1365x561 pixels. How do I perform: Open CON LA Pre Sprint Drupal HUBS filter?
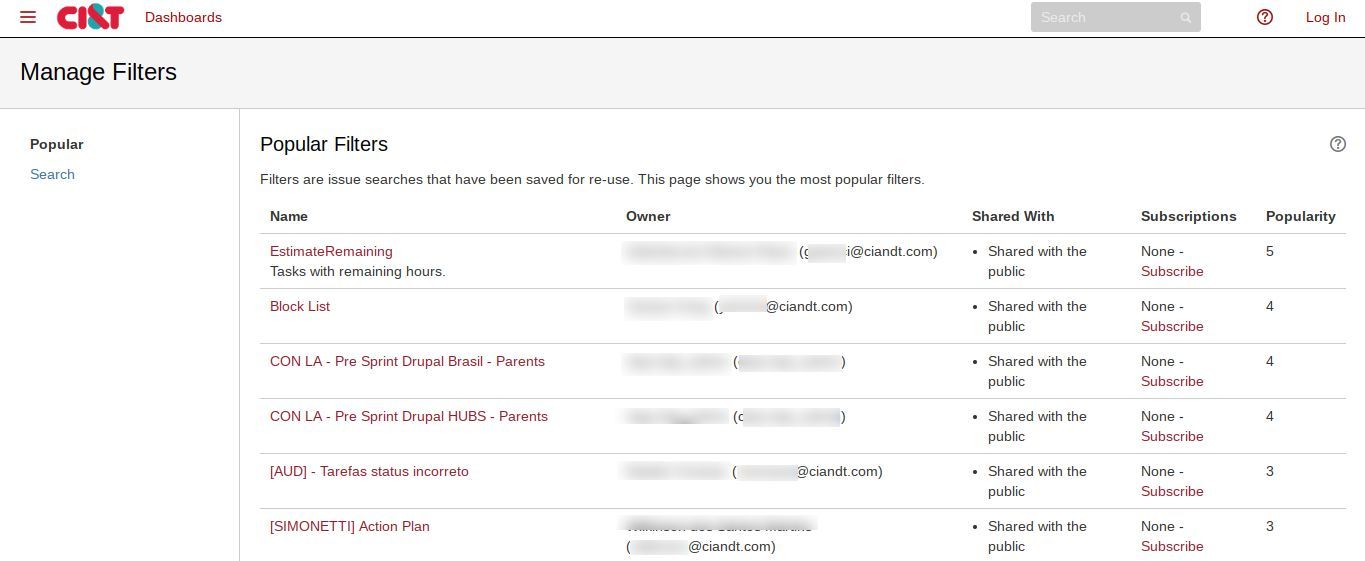[x=409, y=416]
